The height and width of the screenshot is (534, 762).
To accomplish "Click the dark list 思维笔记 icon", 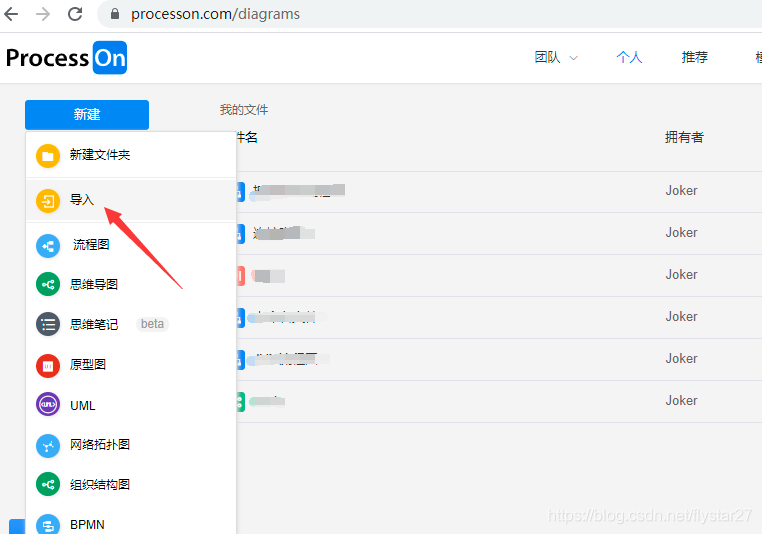I will (48, 324).
